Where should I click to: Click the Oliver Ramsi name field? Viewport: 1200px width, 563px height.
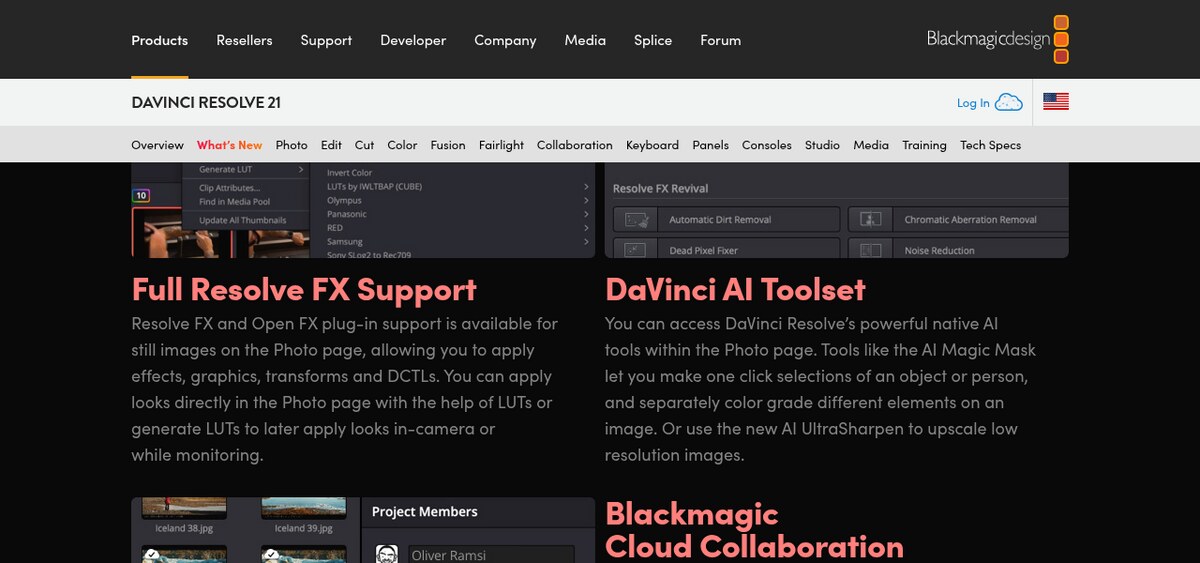(490, 555)
